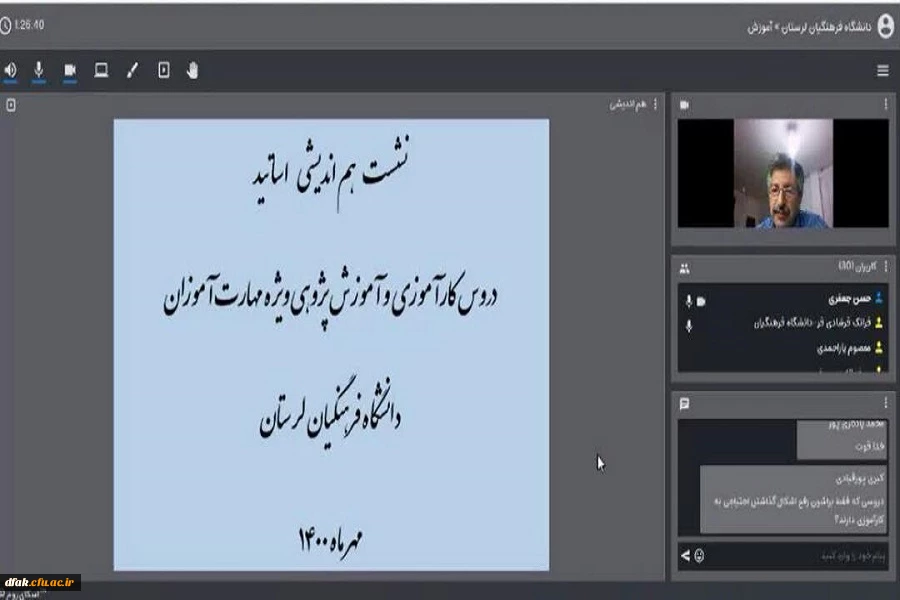Screen dimensions: 900x600
Task: Click the آموزش breadcrumb link
Action: click(x=760, y=27)
